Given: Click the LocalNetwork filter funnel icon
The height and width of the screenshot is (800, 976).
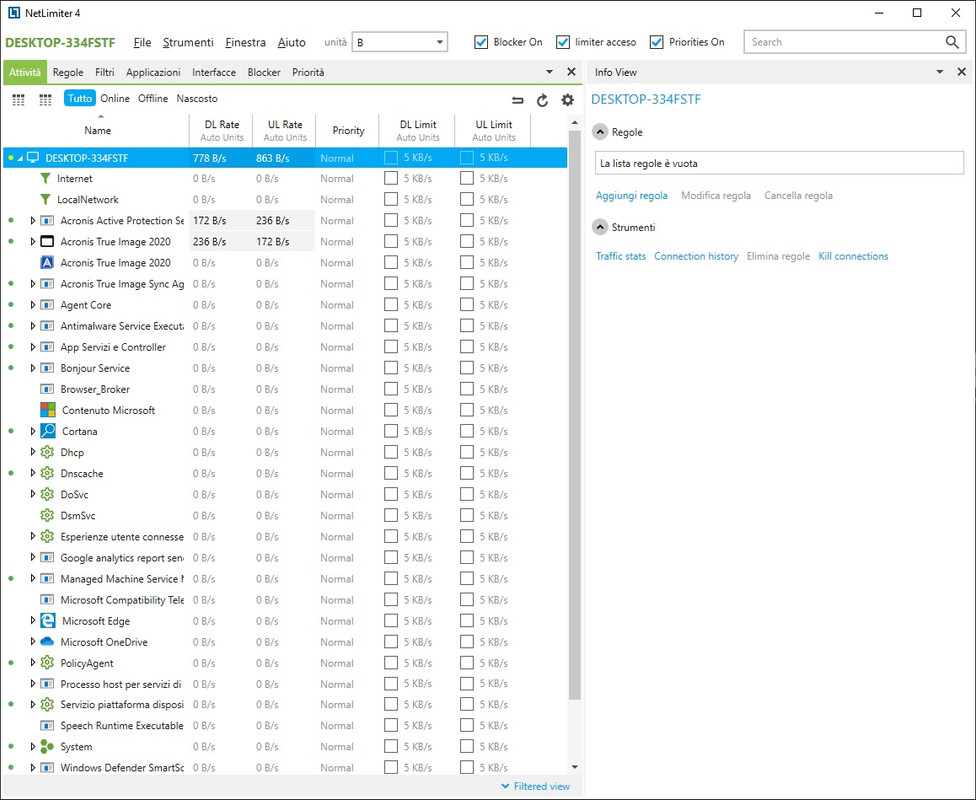Looking at the screenshot, I should 45,200.
